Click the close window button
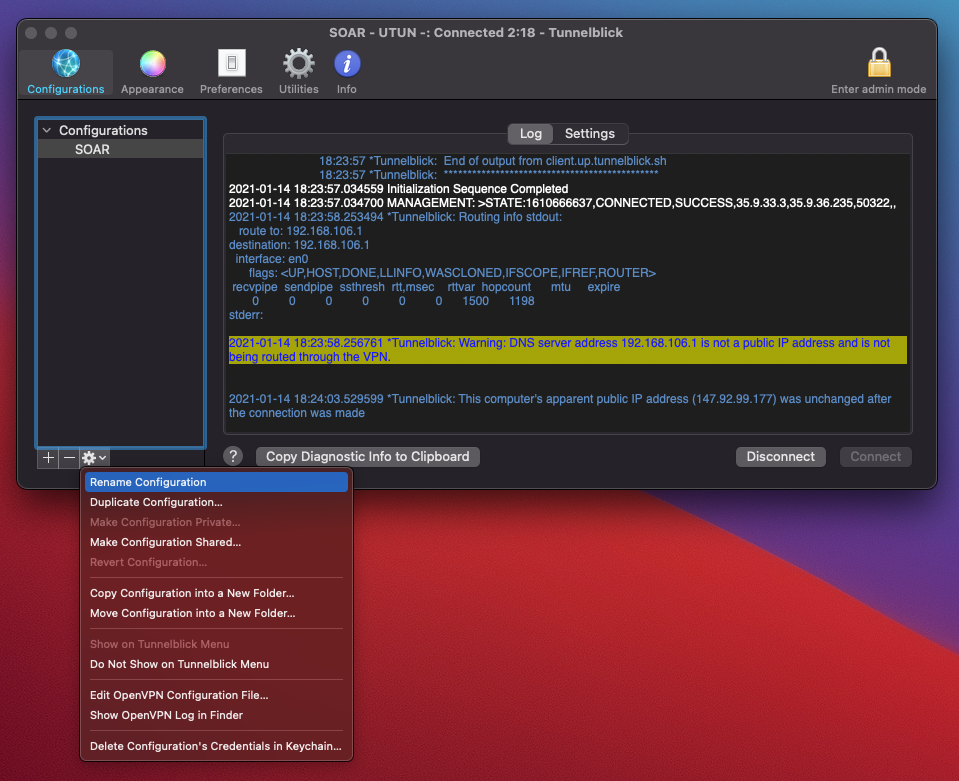 [x=31, y=32]
